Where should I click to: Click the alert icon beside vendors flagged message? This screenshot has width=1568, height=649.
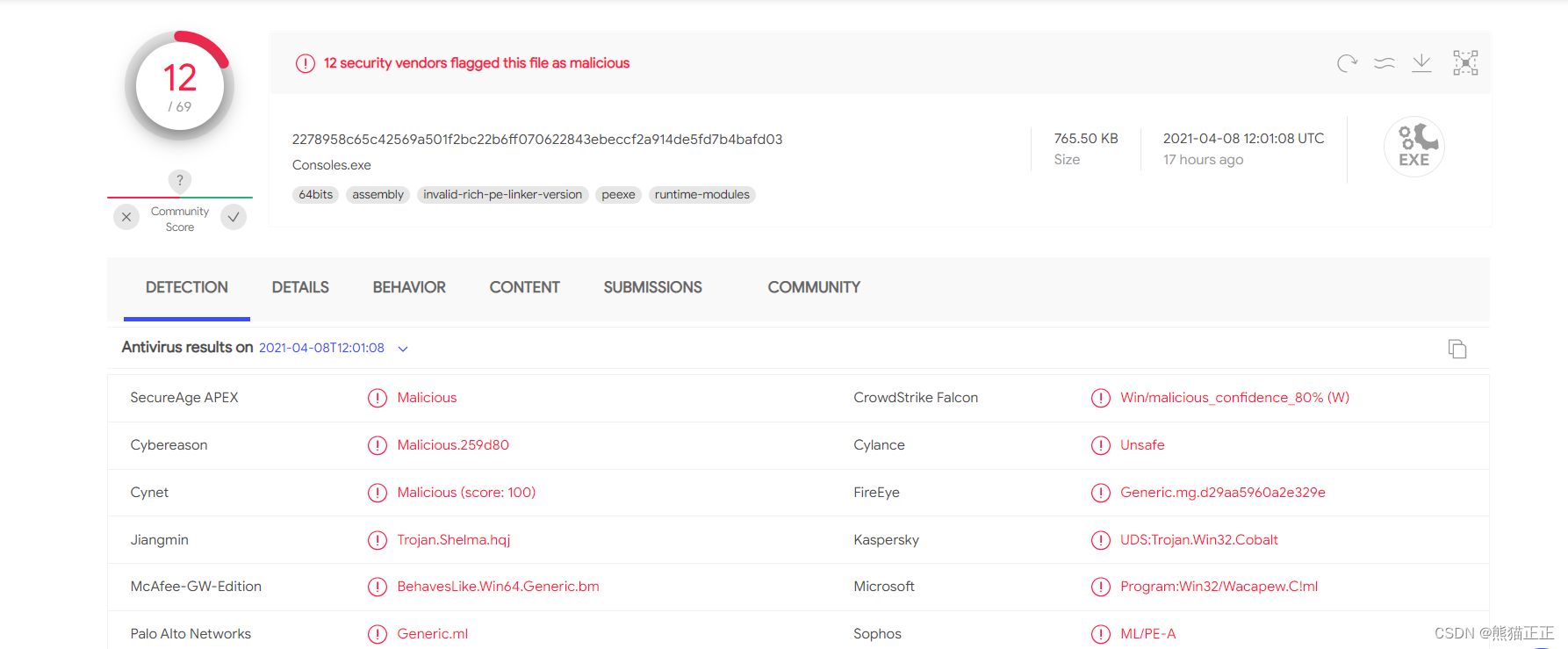point(305,63)
